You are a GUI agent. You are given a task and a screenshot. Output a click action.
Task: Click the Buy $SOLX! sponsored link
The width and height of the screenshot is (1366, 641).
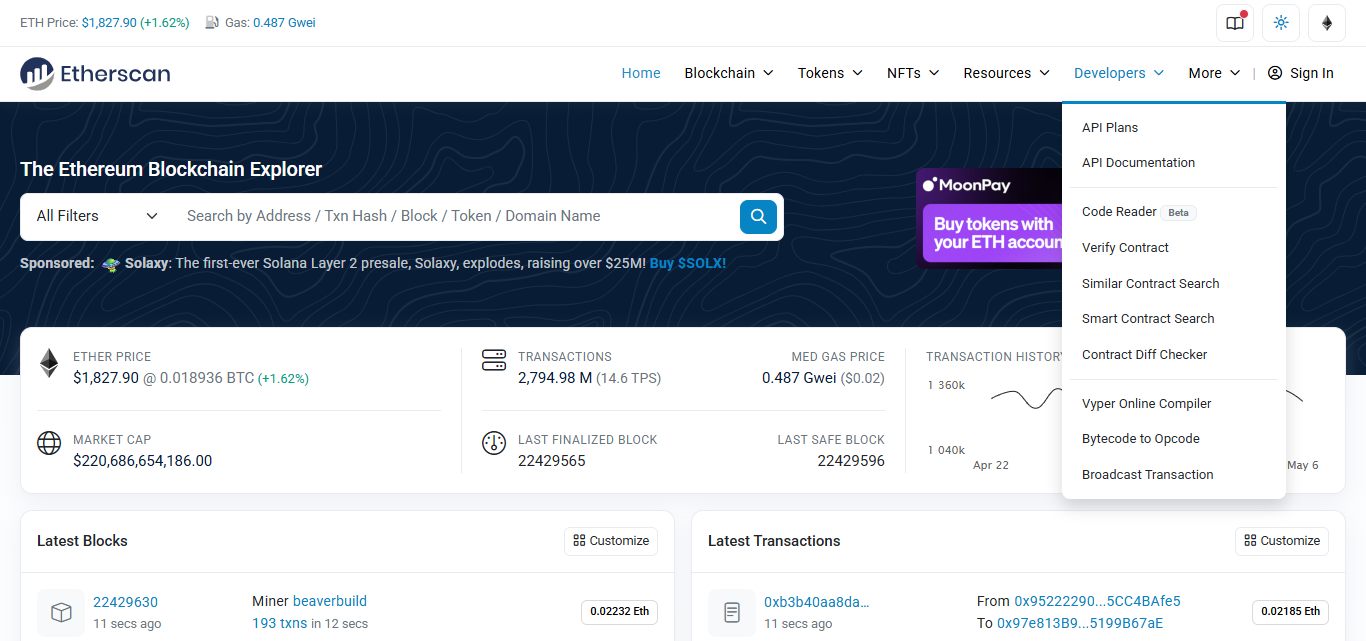[687, 263]
